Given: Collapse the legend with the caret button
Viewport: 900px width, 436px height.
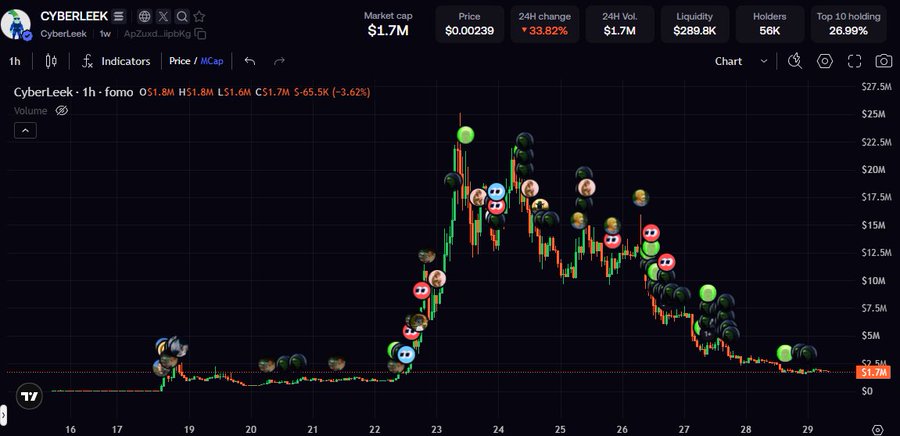Looking at the screenshot, I should click(x=25, y=131).
